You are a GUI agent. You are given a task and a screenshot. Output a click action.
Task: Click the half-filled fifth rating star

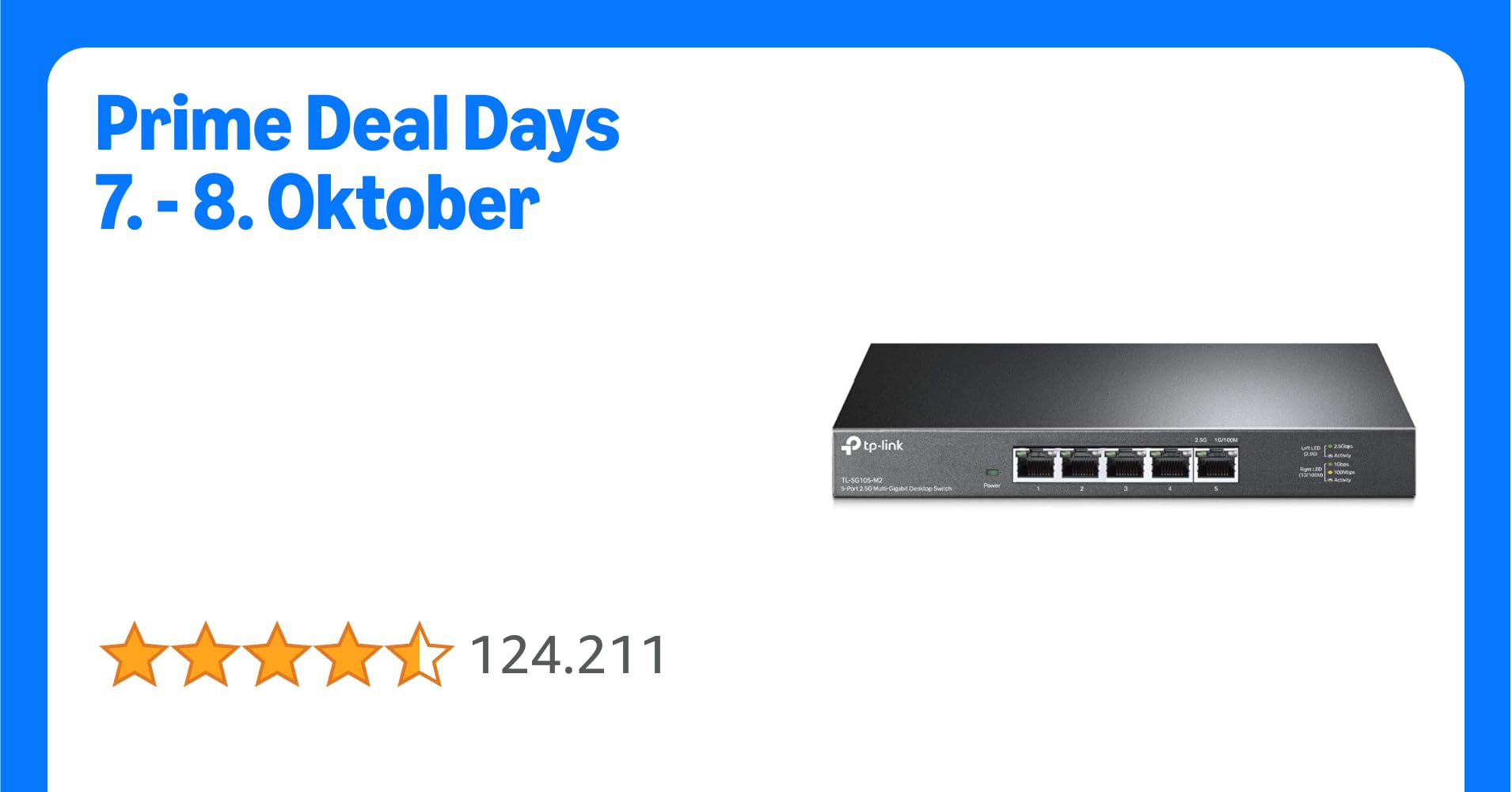[419, 654]
